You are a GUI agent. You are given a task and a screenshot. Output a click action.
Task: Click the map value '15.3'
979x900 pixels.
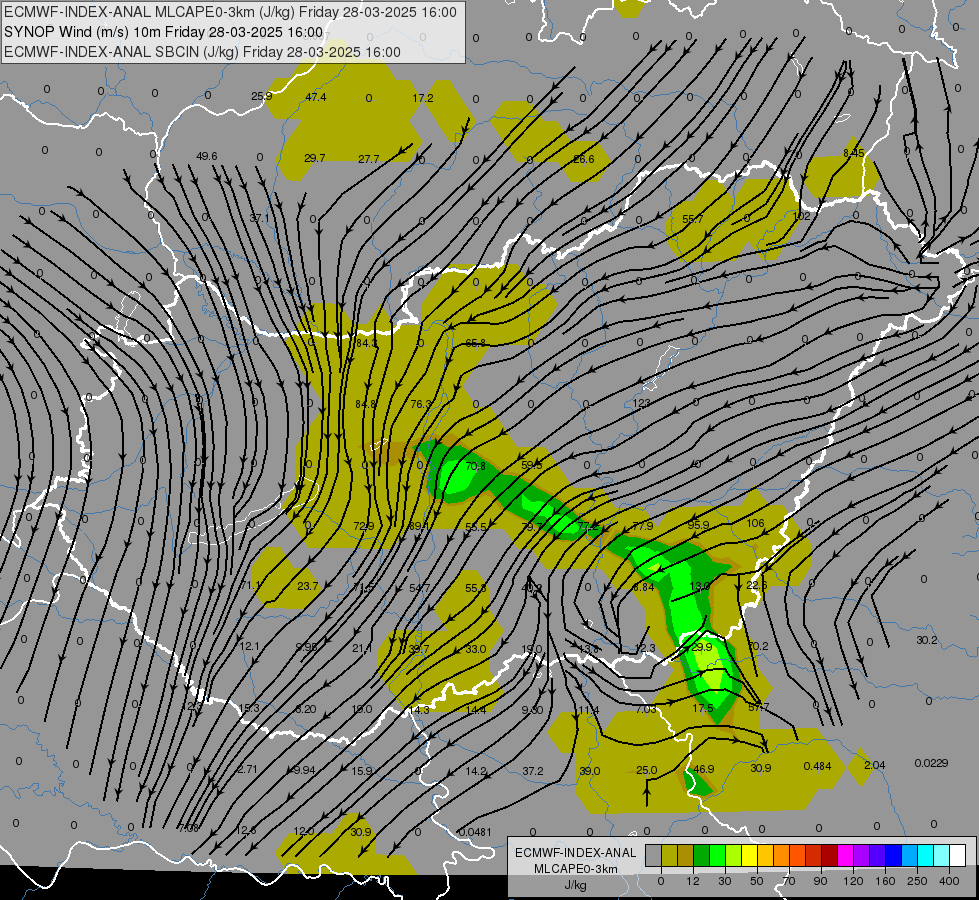[248, 708]
